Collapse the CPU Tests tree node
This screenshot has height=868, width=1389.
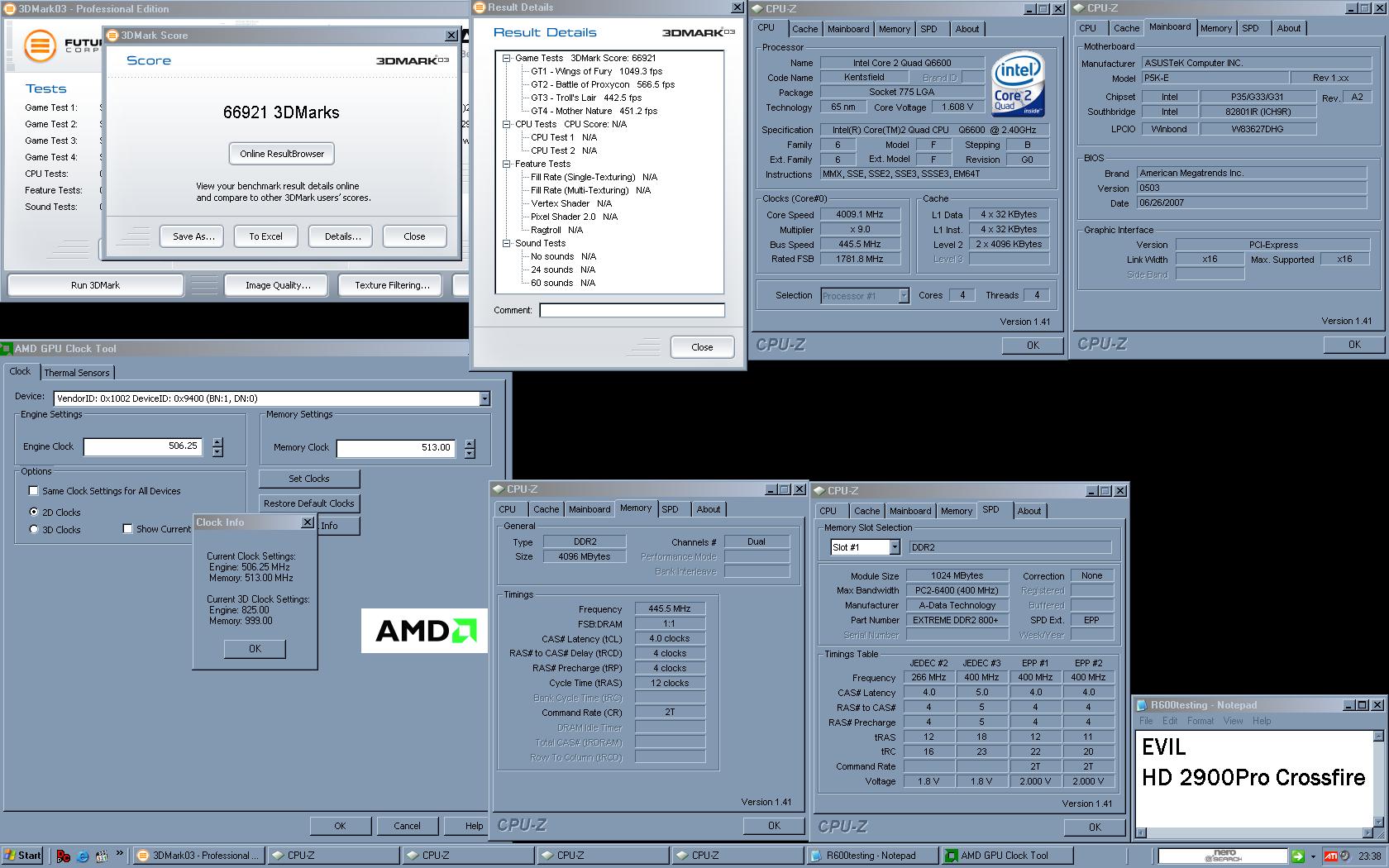[507, 124]
